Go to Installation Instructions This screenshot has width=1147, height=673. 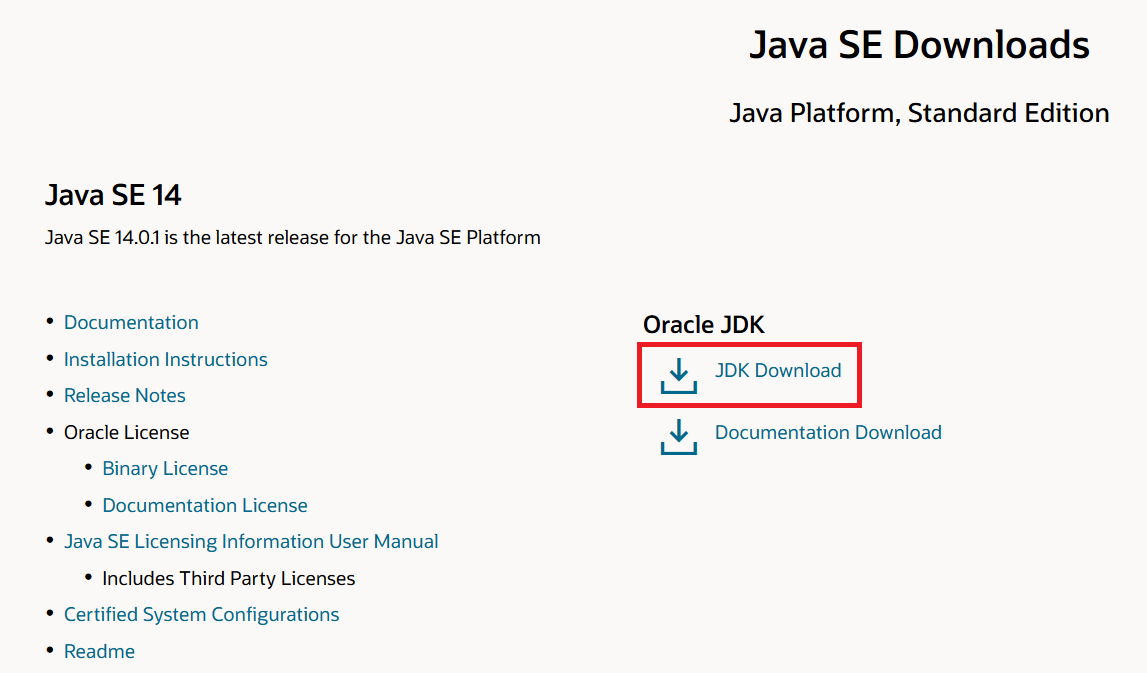[166, 359]
